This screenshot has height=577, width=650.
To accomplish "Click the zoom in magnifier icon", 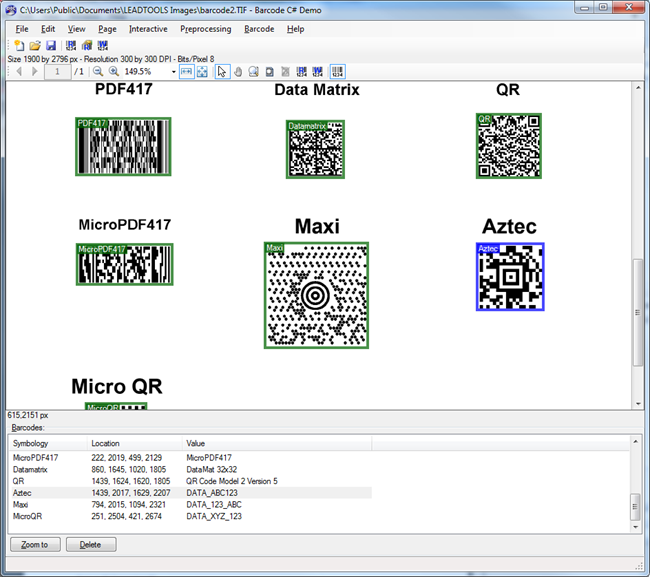I will [114, 72].
